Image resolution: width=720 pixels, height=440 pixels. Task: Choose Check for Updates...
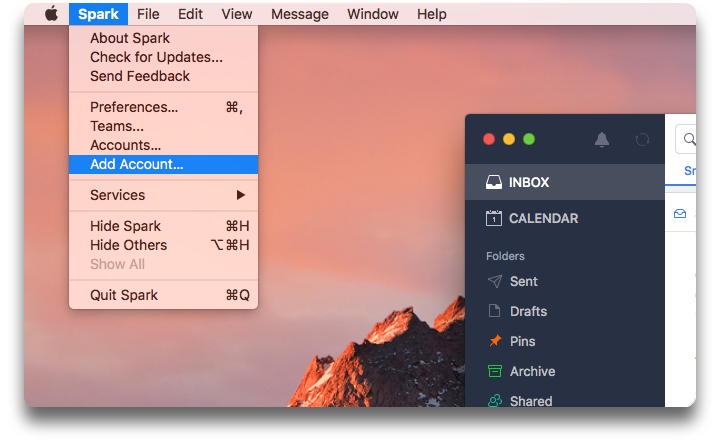[x=163, y=57]
